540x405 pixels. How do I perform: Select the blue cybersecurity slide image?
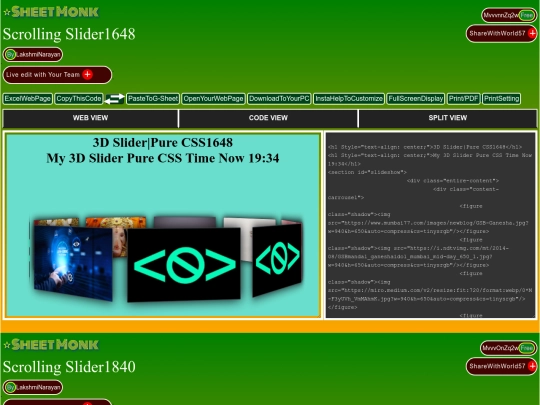click(x=73, y=263)
